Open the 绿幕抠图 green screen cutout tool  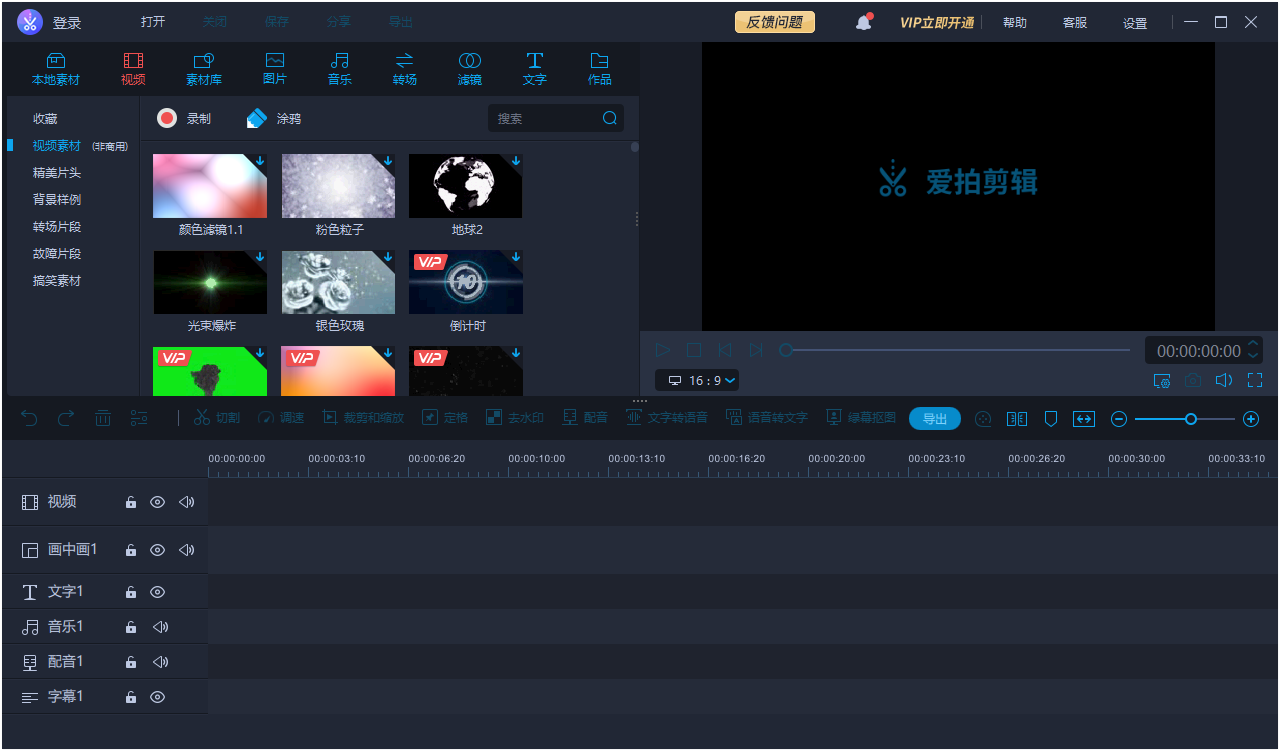point(860,418)
